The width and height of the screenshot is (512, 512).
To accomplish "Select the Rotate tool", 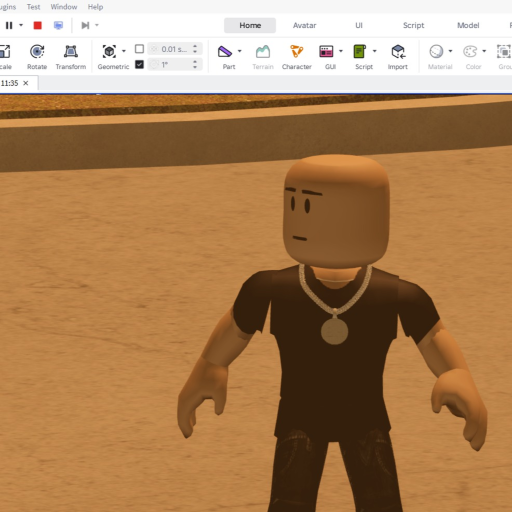I will coord(37,57).
